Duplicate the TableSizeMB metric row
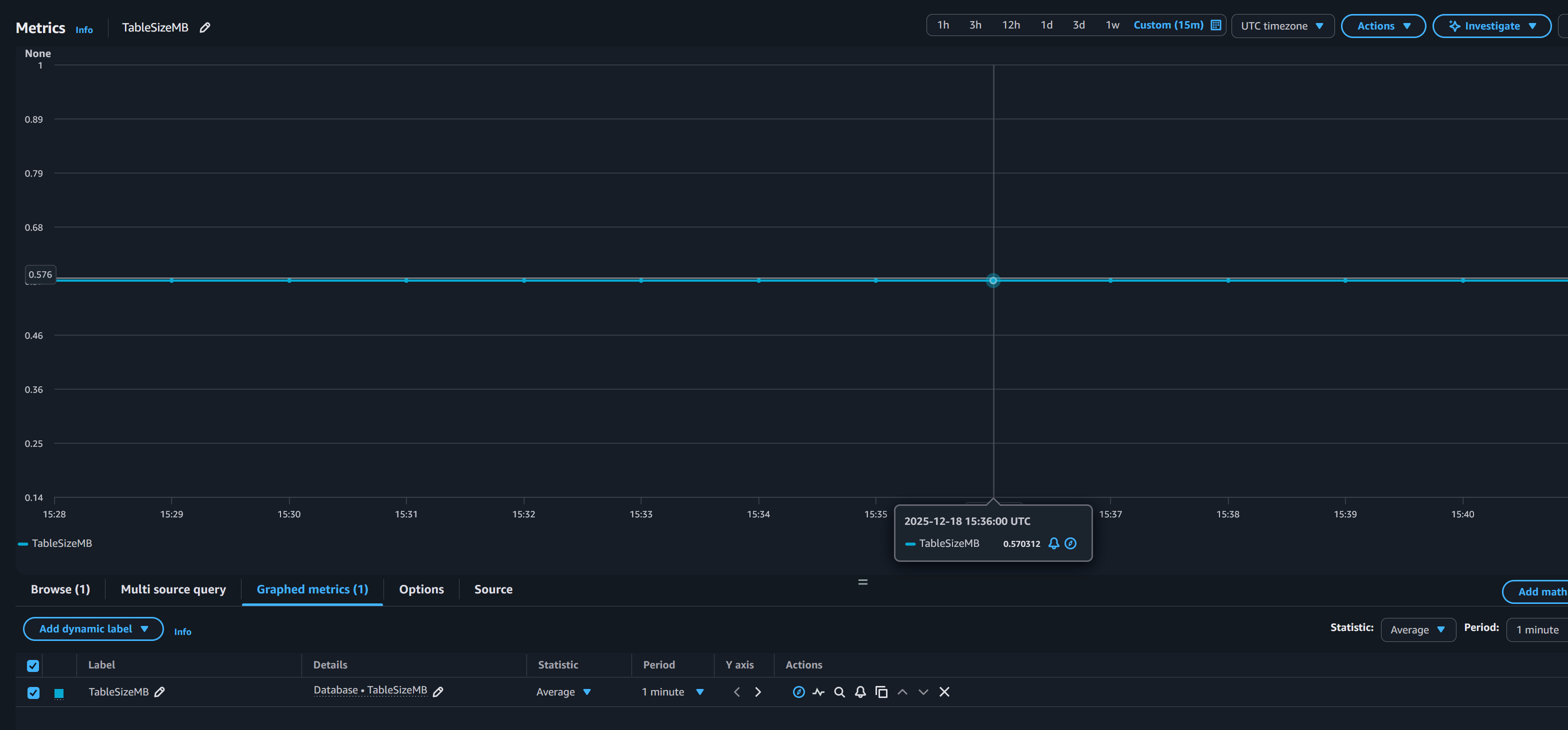The image size is (1568, 730). point(881,691)
